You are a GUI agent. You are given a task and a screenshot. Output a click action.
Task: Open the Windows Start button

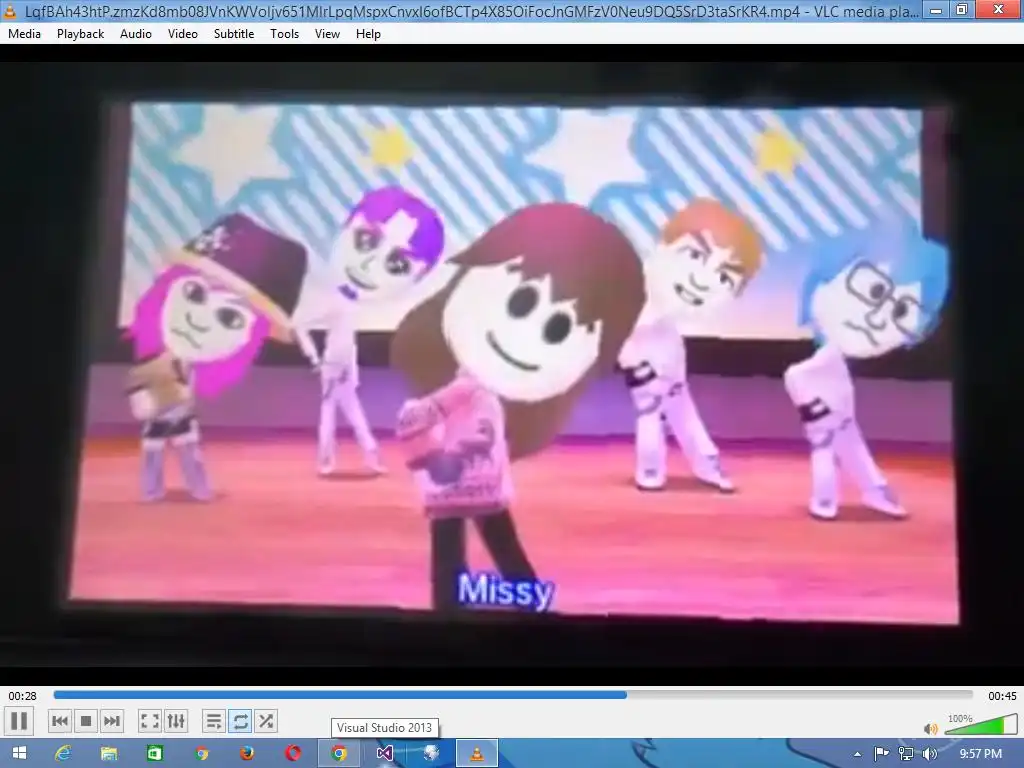19,754
